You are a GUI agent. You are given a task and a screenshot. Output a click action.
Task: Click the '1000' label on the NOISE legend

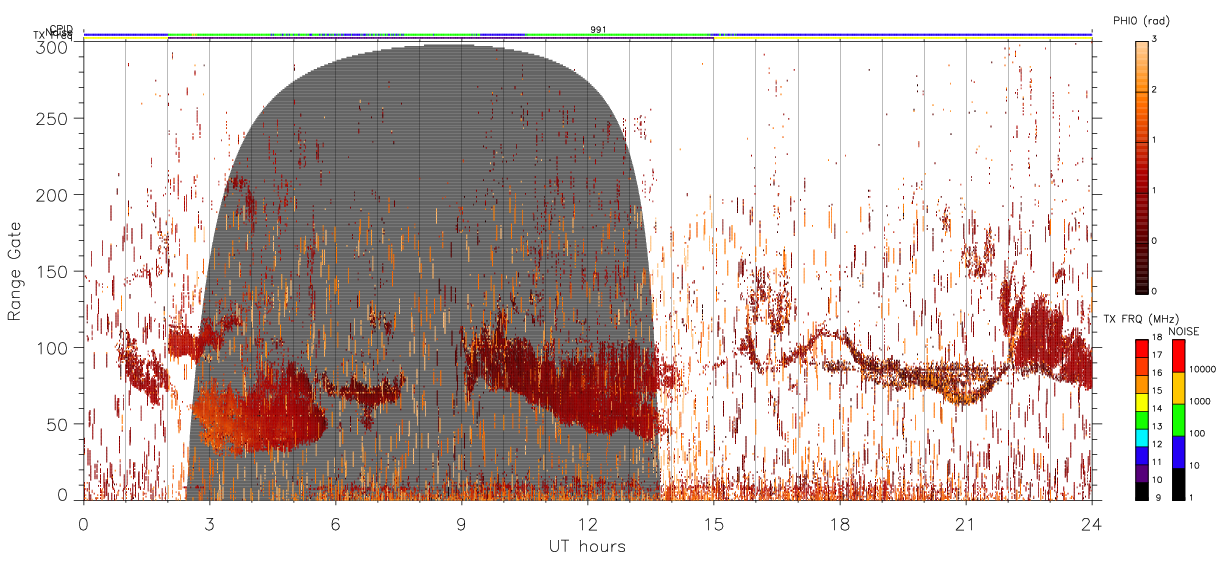pos(1200,401)
